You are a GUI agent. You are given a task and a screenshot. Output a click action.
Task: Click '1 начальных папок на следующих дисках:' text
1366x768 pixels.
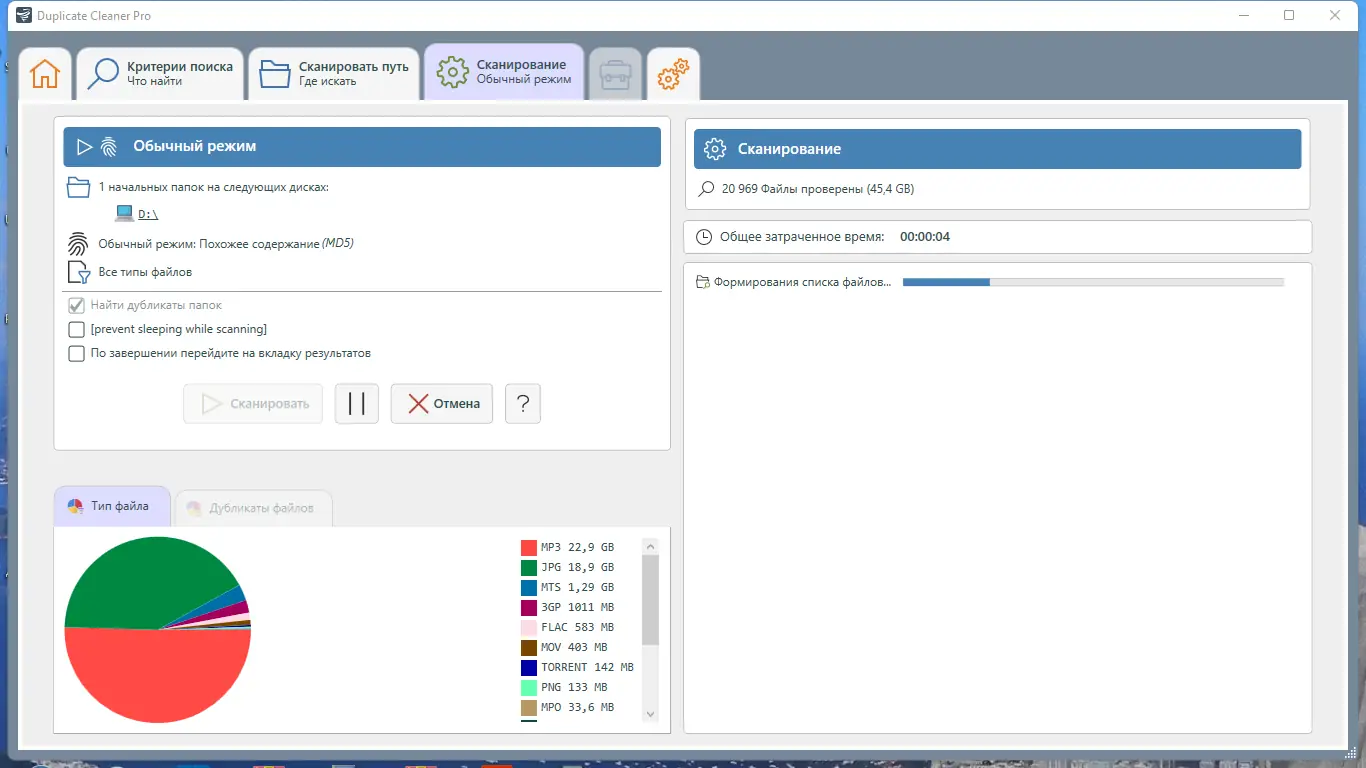pos(214,187)
